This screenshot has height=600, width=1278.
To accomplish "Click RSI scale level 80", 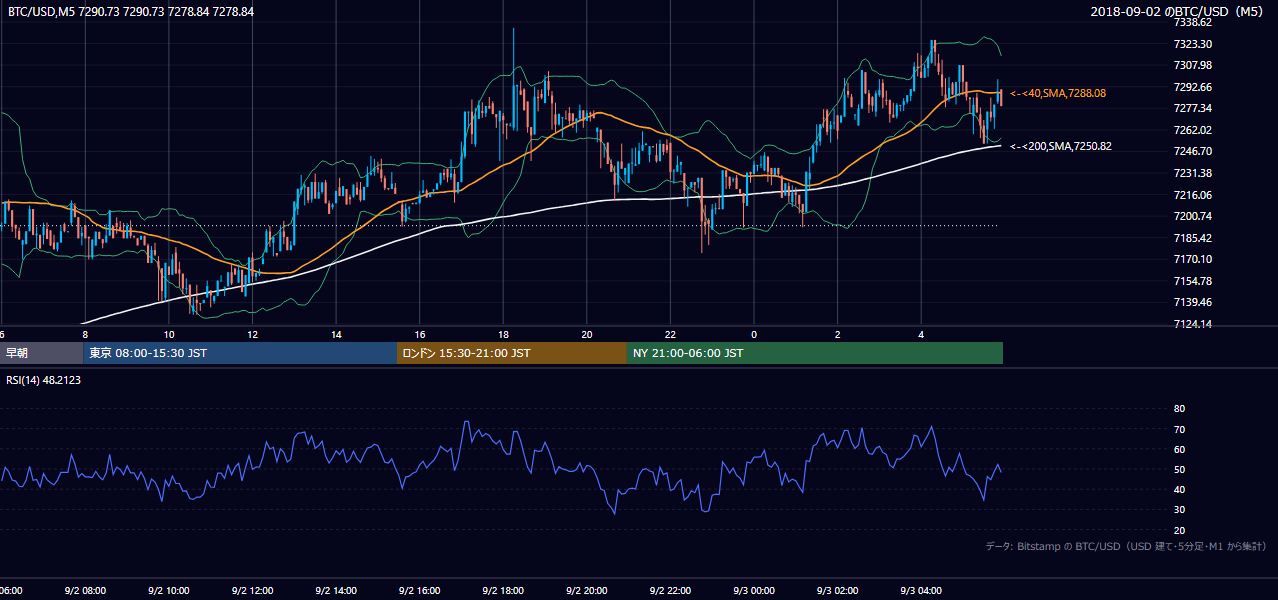I will tap(1179, 409).
